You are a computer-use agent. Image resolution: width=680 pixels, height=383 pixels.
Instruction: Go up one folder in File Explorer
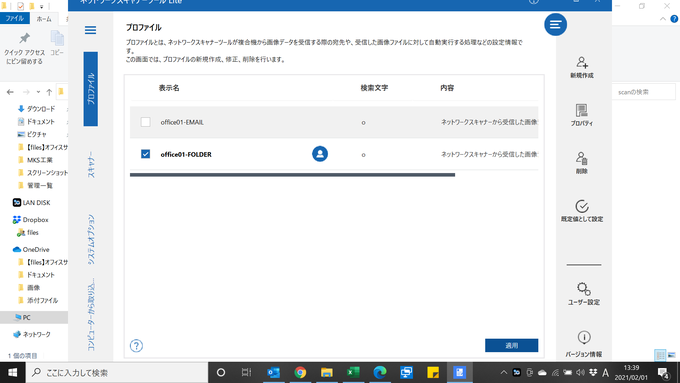pyautogui.click(x=49, y=92)
